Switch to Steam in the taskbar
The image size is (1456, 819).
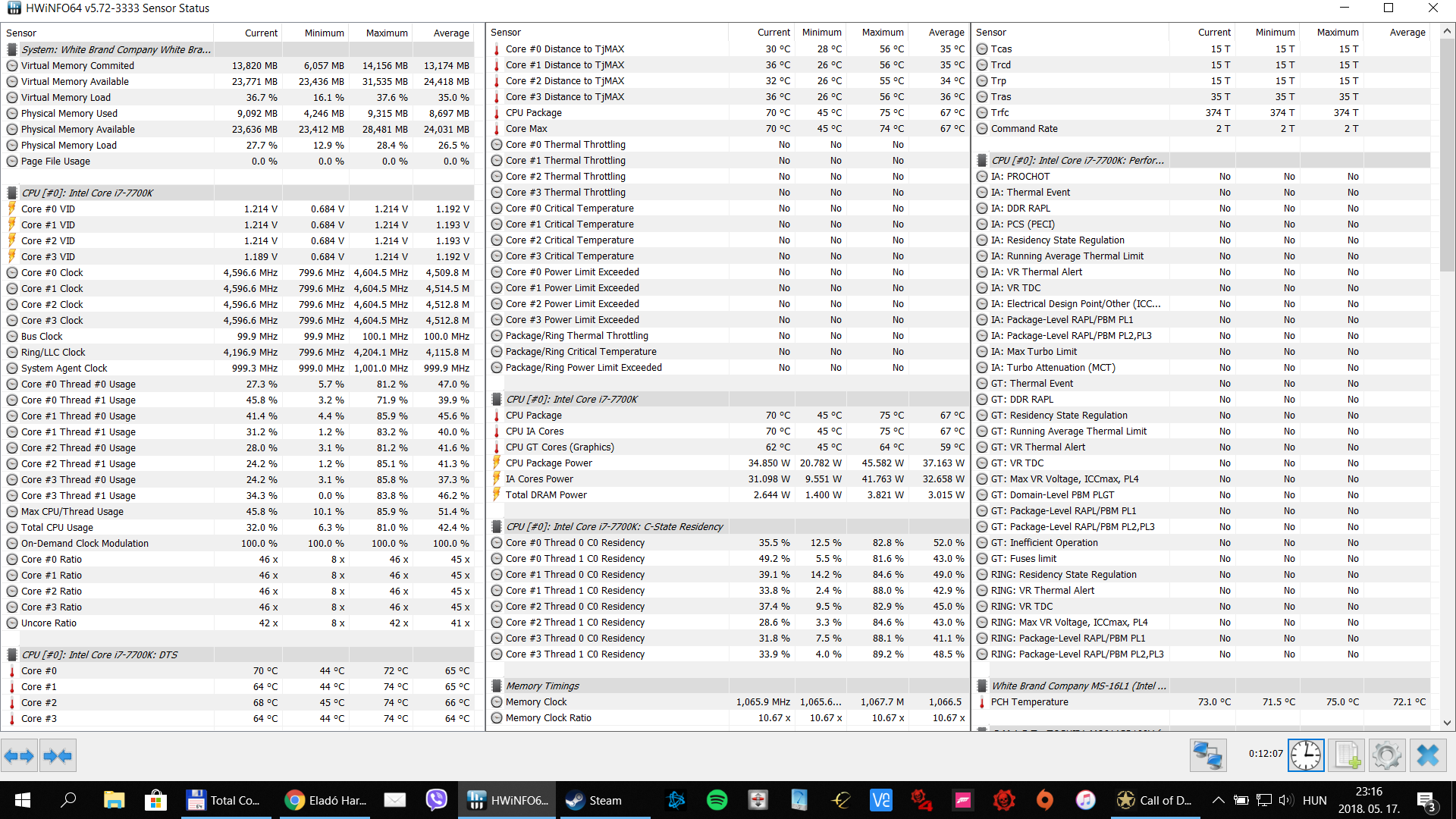pyautogui.click(x=607, y=800)
